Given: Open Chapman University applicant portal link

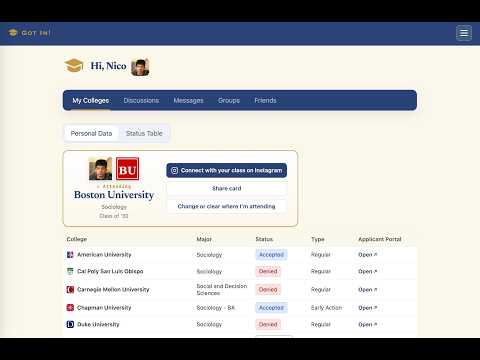Looking at the screenshot, I should point(368,307).
